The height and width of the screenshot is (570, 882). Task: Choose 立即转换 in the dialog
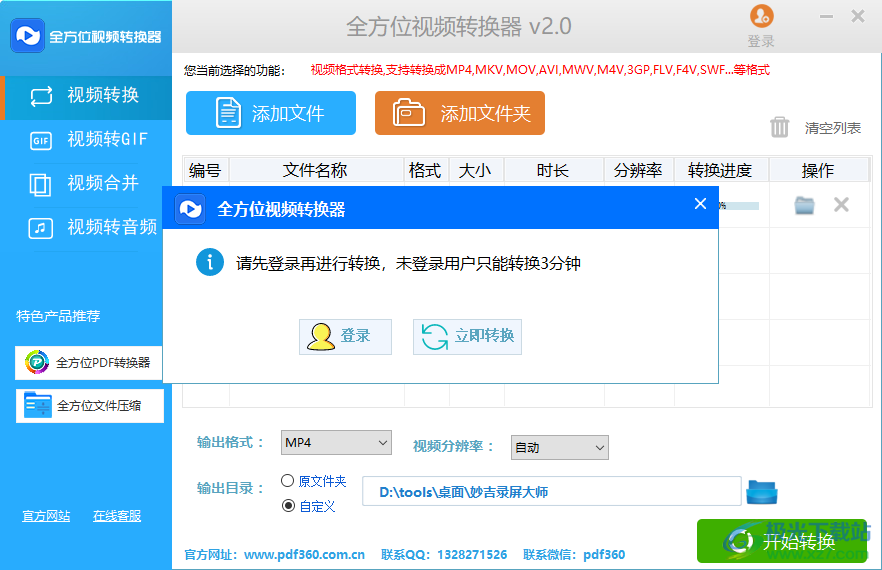pos(467,336)
